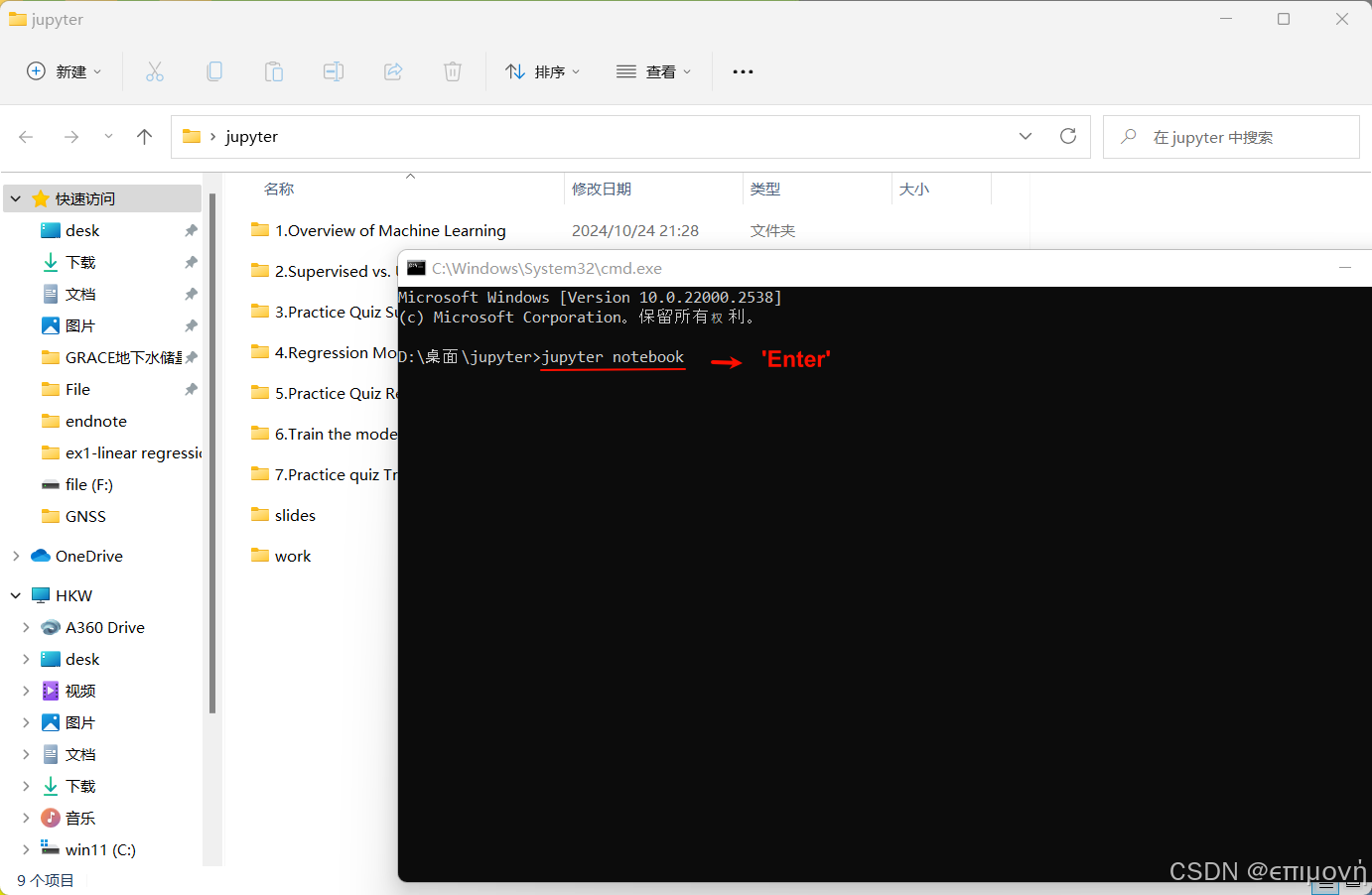Click the jupyter breadcrumb in the address bar
Screen dimensions: 1372x895
250,136
